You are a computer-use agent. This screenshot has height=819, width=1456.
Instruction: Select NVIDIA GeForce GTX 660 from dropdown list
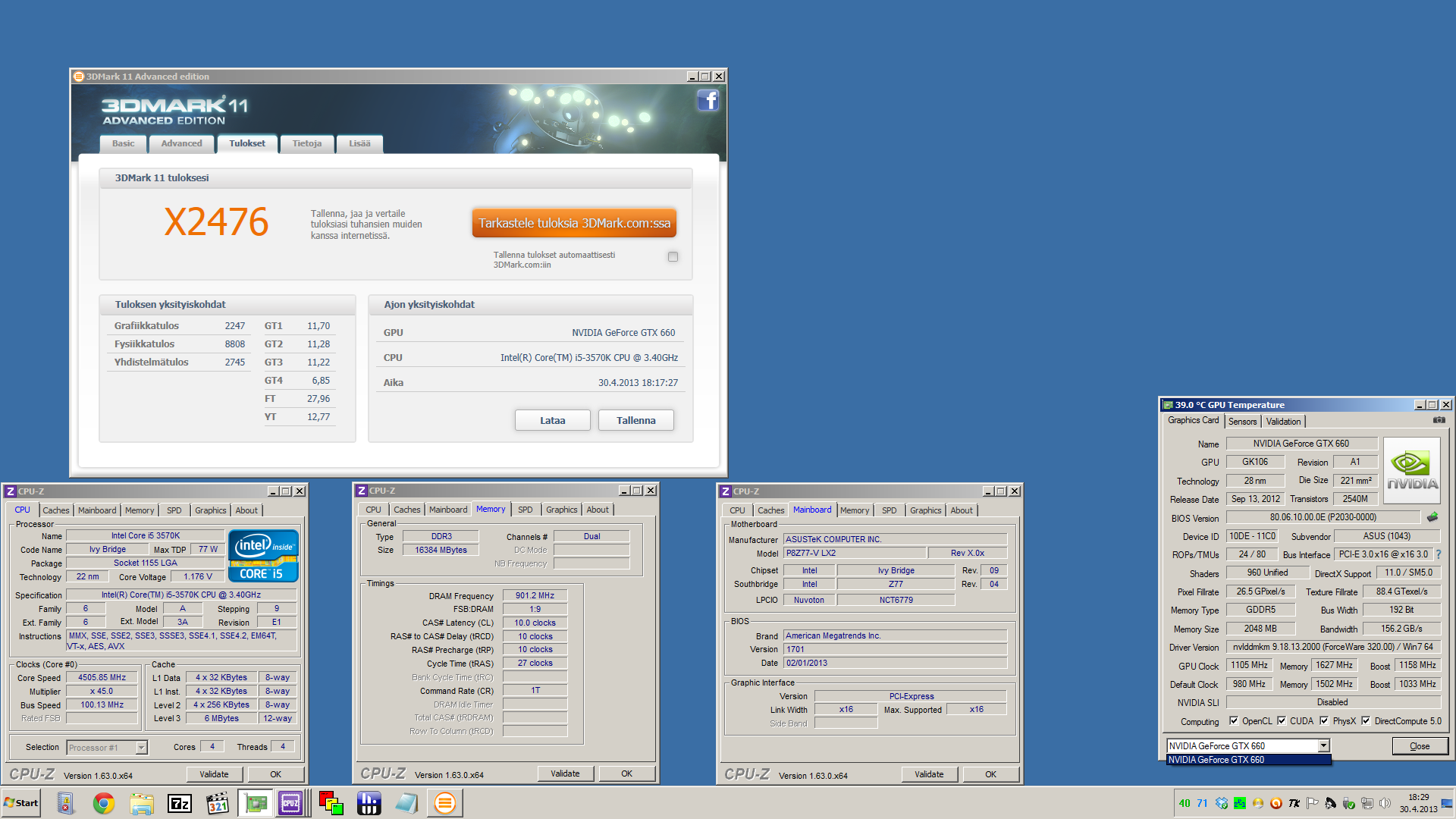pyautogui.click(x=1248, y=760)
